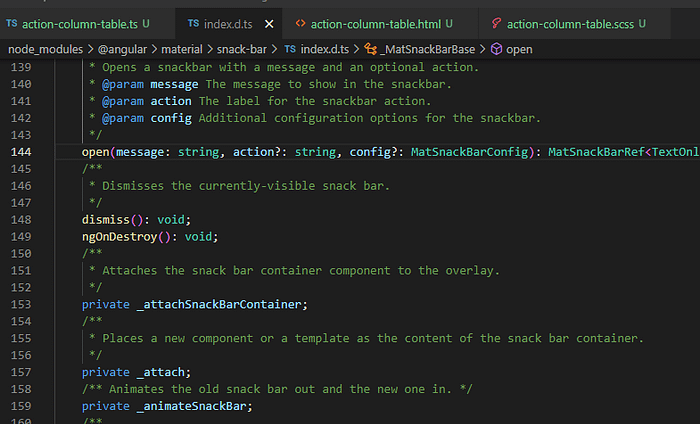Click the open method breadcrumb
The height and width of the screenshot is (424, 700).
(519, 49)
